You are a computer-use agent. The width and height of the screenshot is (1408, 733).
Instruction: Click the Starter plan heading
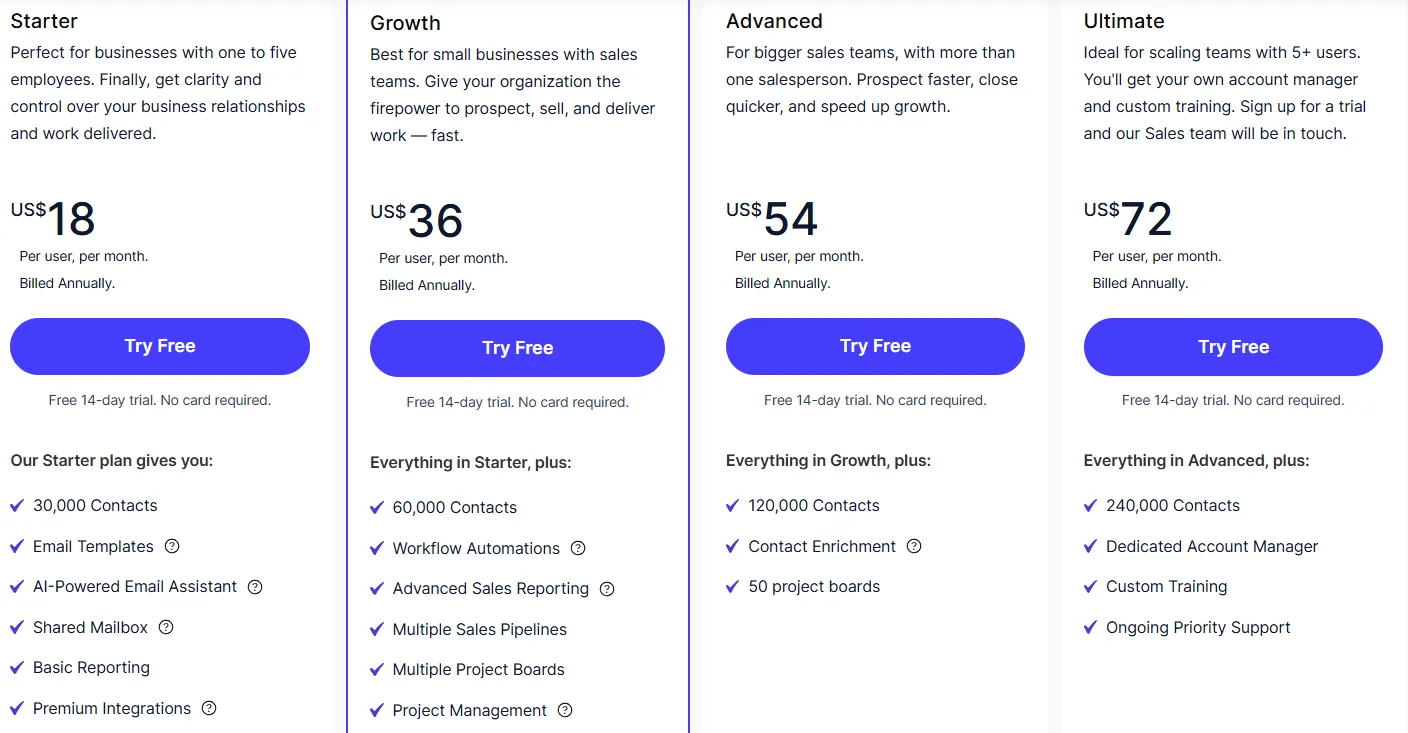tap(44, 21)
